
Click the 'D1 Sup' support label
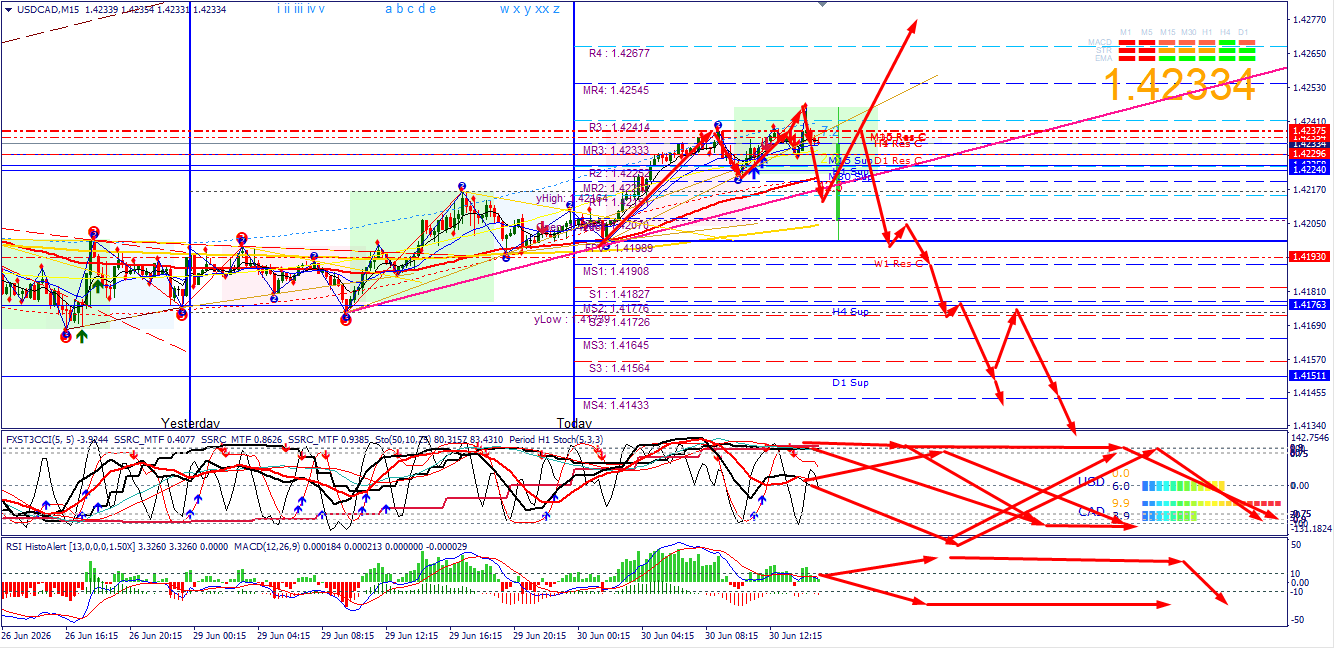[x=851, y=383]
